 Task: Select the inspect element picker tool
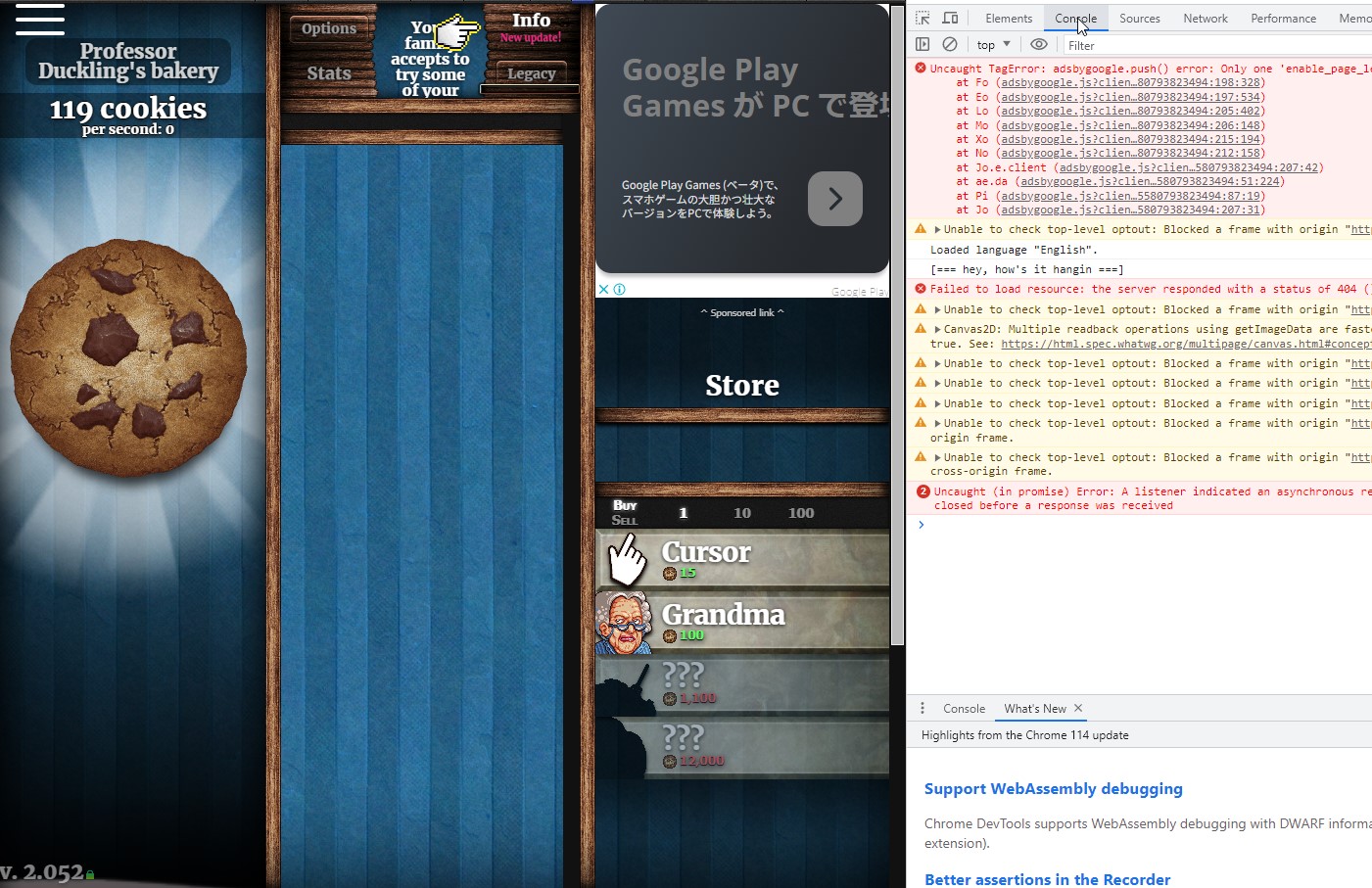coord(923,19)
